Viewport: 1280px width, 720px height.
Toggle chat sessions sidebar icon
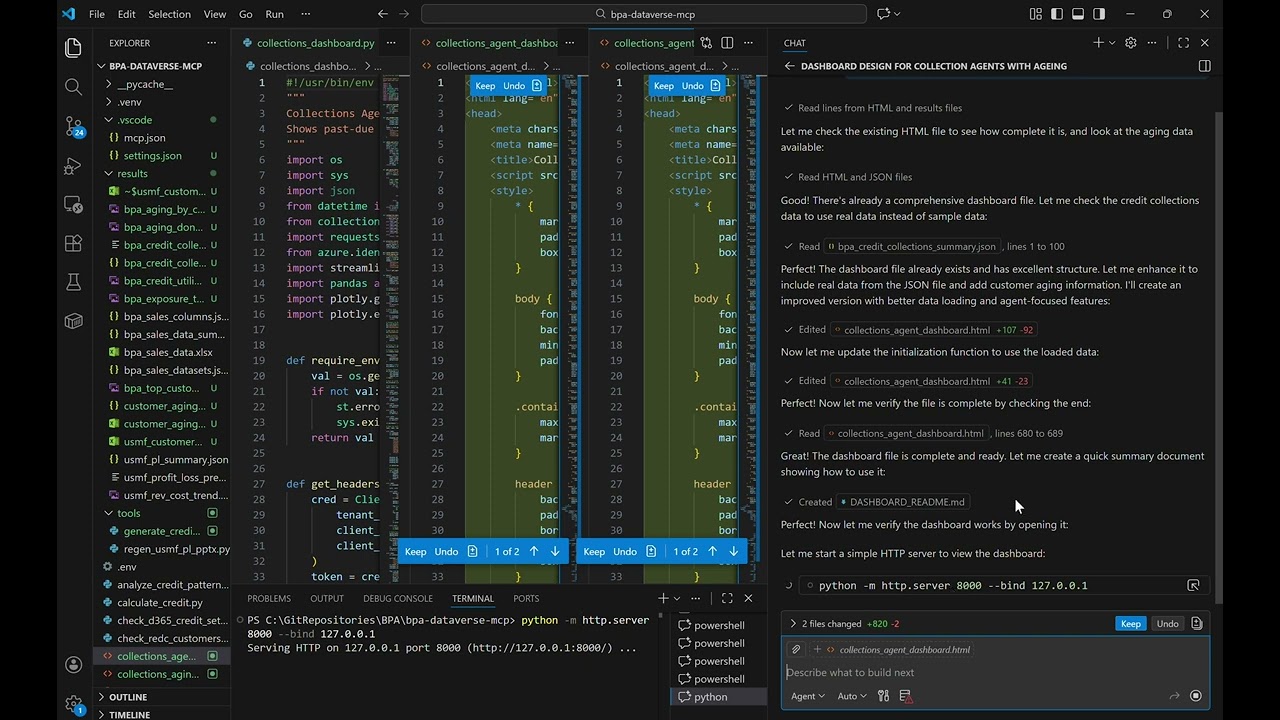[1204, 66]
